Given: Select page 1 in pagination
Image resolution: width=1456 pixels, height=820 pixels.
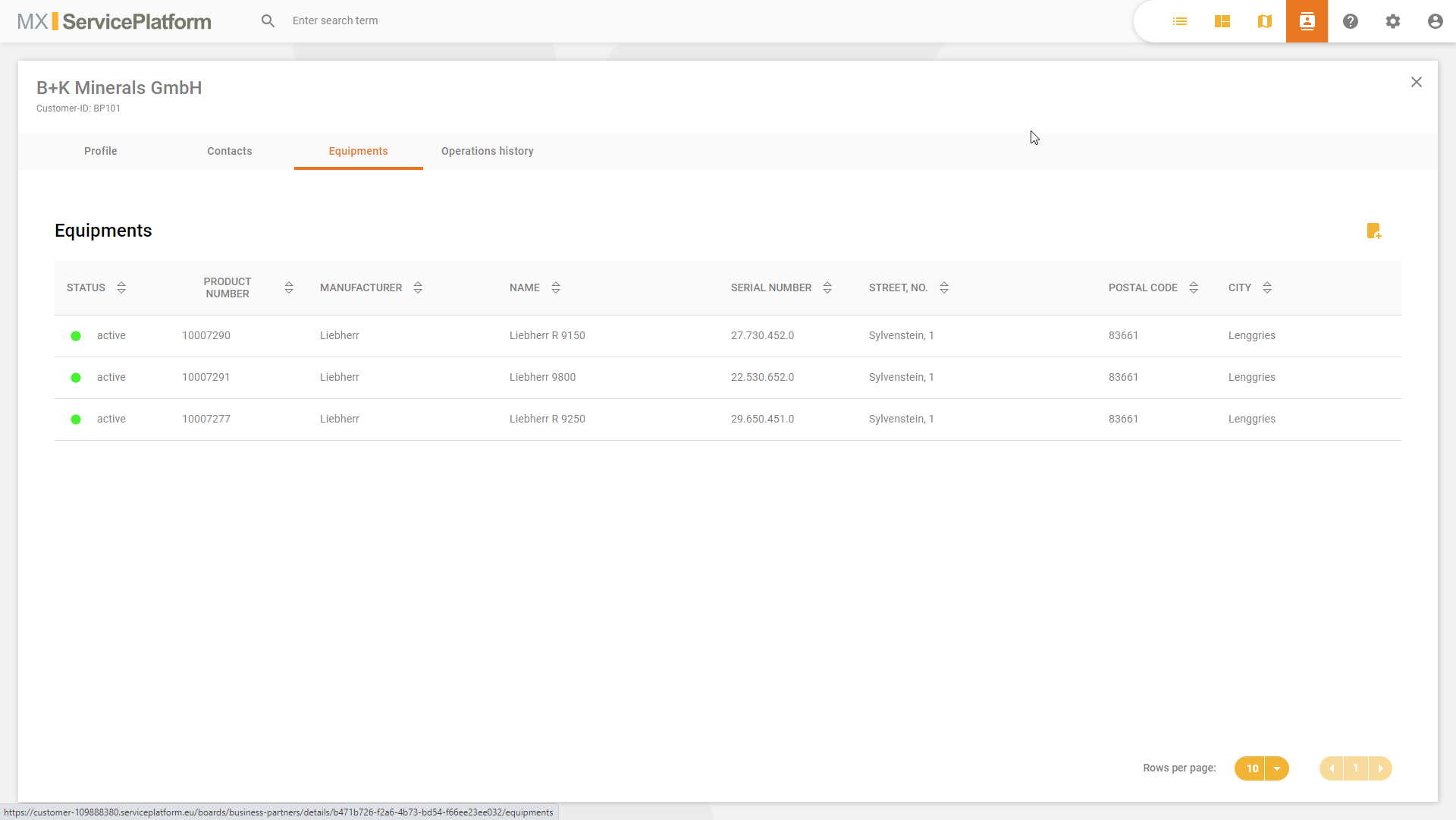Looking at the screenshot, I should pos(1356,768).
